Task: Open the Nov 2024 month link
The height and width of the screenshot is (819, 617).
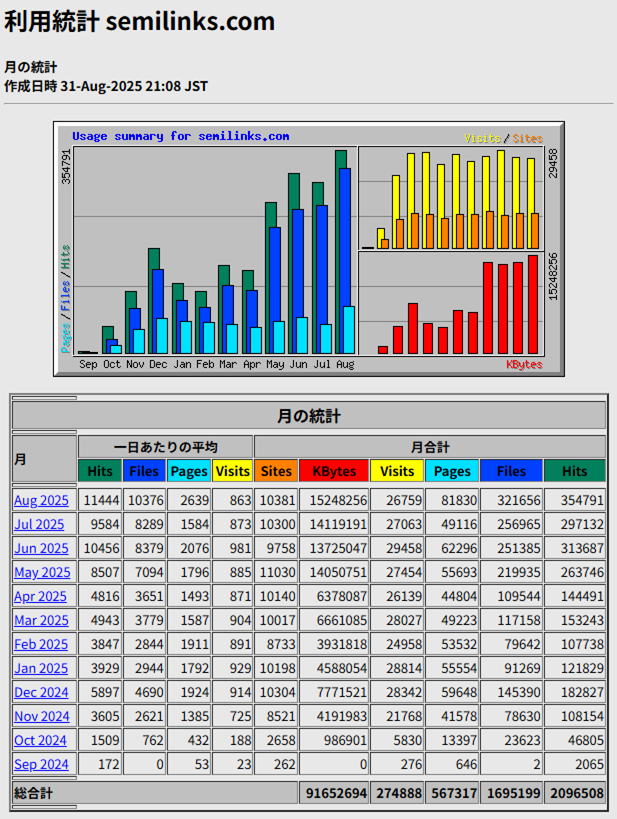Action: (x=41, y=717)
